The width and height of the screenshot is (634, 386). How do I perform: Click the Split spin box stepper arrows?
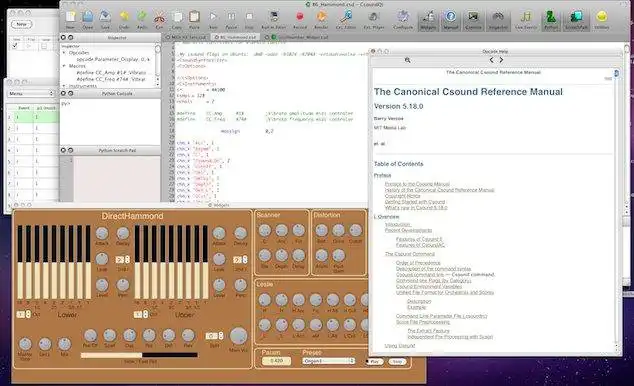(x=221, y=336)
